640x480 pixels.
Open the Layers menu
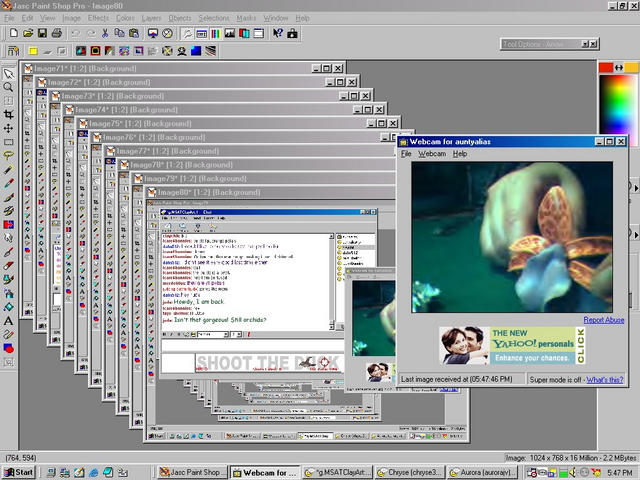tap(151, 18)
